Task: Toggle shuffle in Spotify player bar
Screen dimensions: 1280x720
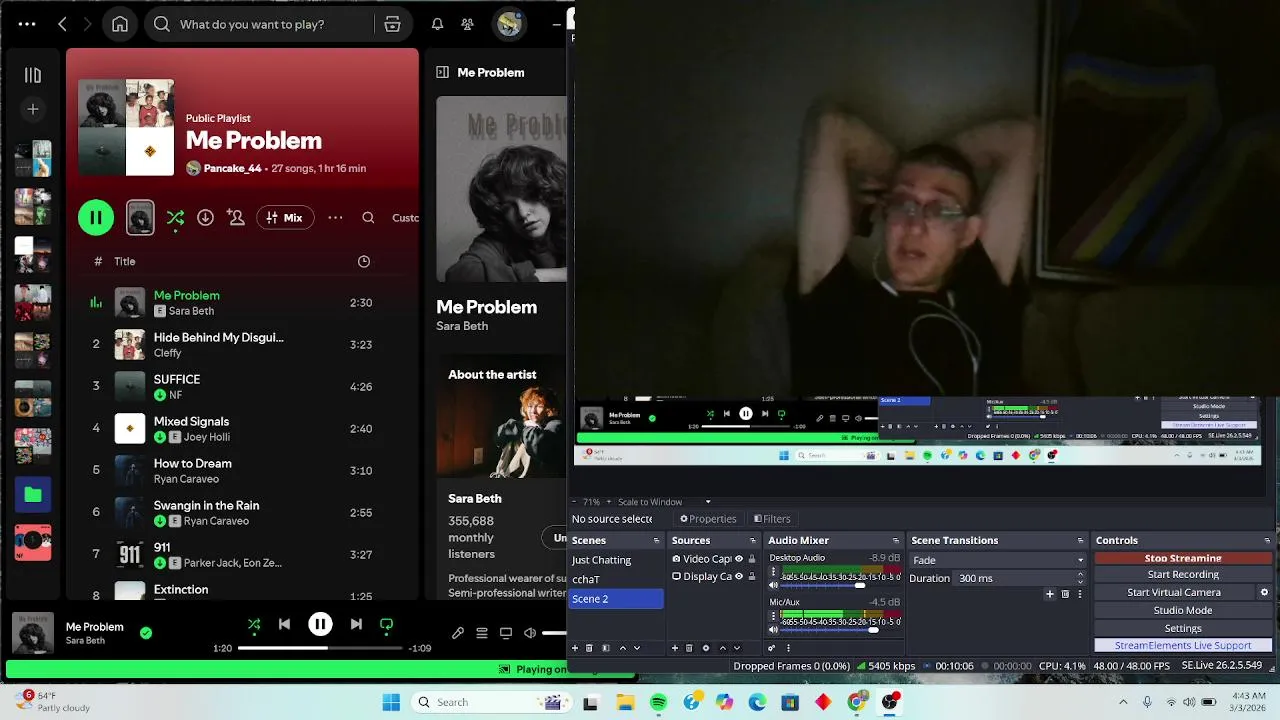Action: point(254,624)
